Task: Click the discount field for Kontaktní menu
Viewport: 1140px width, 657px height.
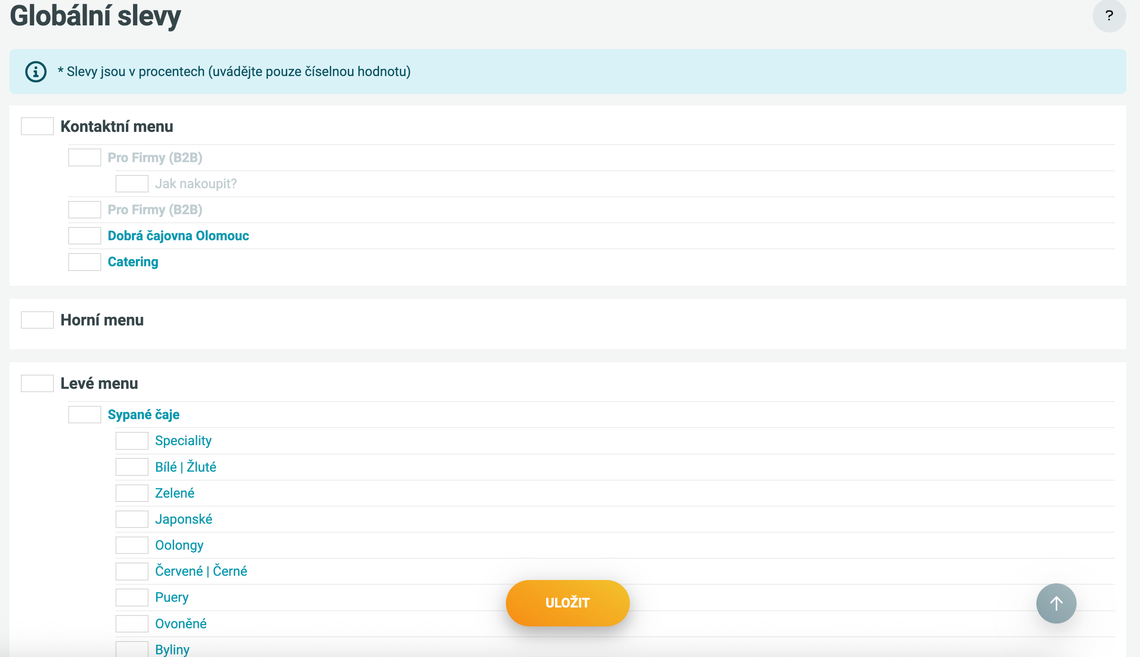Action: pos(38,127)
